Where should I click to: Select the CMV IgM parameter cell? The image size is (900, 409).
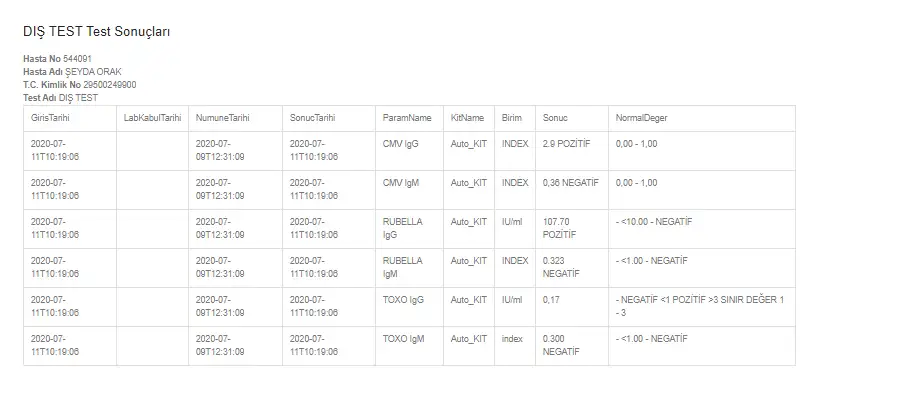pyautogui.click(x=401, y=183)
